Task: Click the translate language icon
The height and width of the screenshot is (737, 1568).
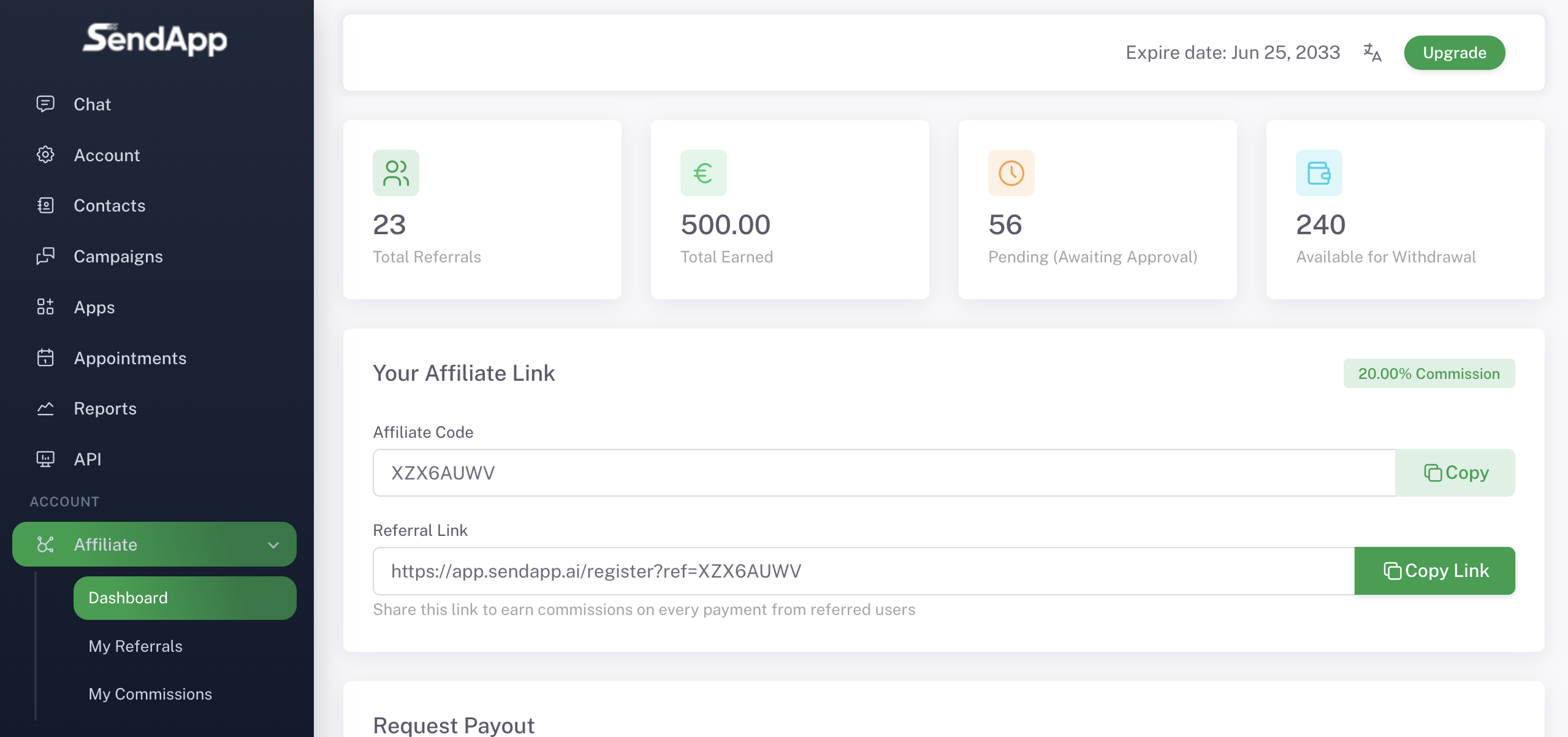Action: pos(1372,53)
